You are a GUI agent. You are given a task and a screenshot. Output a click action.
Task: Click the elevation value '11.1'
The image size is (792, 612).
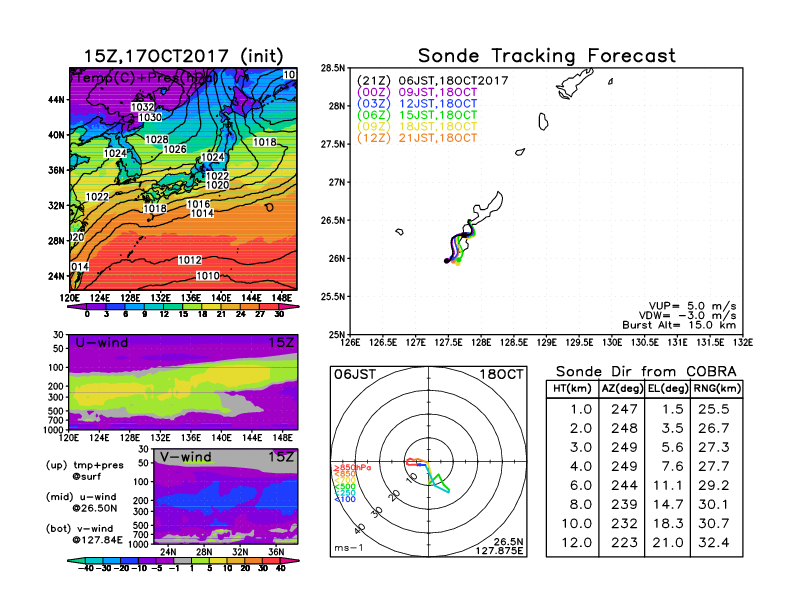click(668, 485)
